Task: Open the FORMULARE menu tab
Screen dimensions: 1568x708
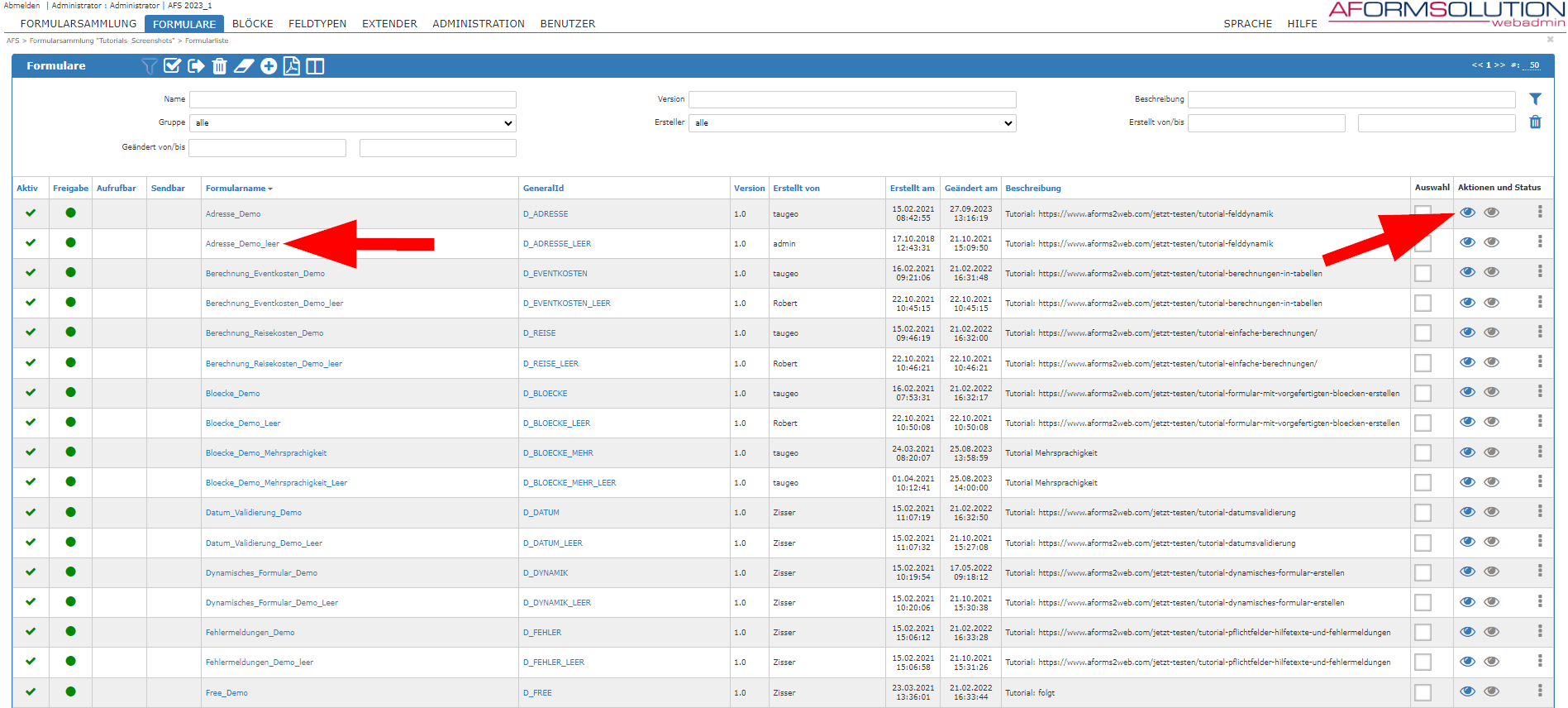Action: 184,24
